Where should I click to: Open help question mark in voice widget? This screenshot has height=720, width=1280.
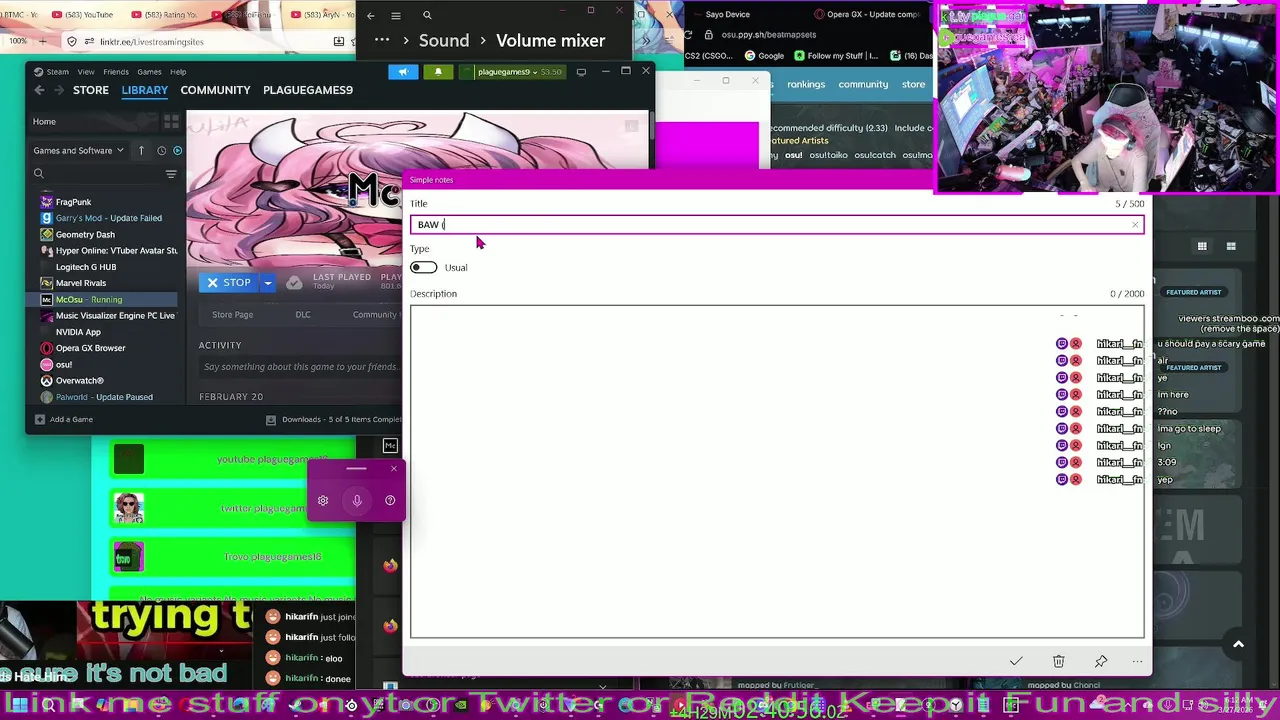[390, 500]
